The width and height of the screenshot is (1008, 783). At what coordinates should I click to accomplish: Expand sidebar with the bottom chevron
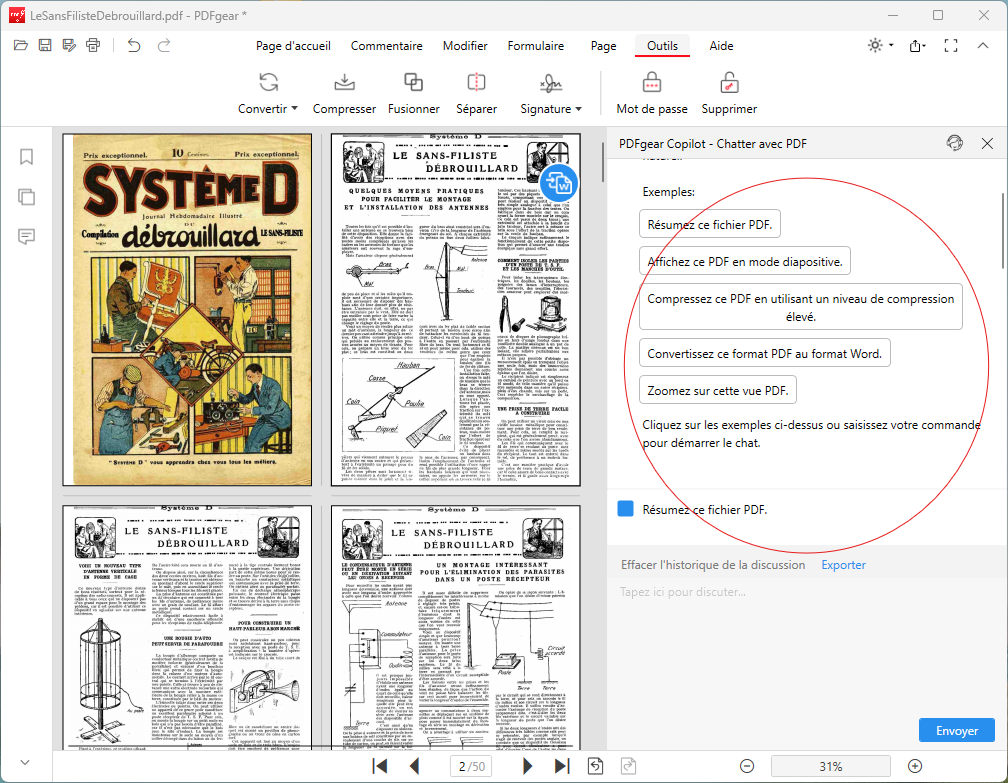[x=25, y=762]
